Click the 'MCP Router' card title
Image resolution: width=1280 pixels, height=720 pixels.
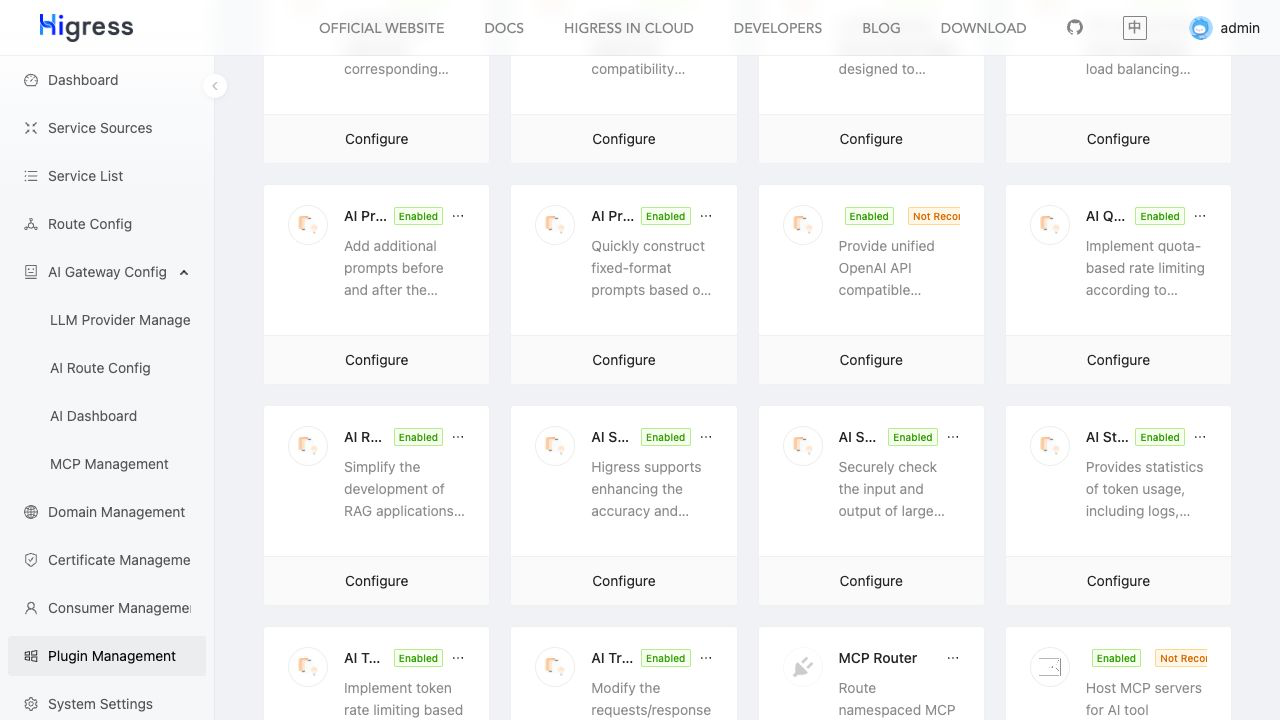pos(878,658)
